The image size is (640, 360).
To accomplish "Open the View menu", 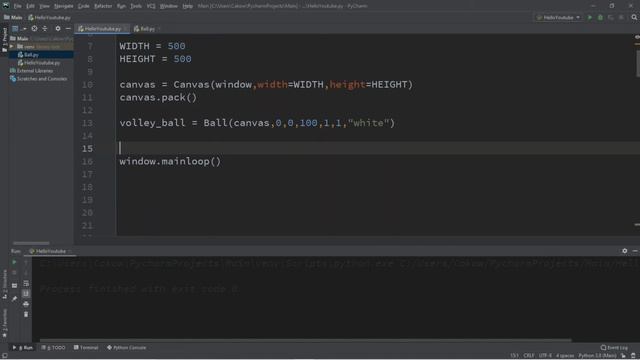I will pyautogui.click(x=44, y=6).
